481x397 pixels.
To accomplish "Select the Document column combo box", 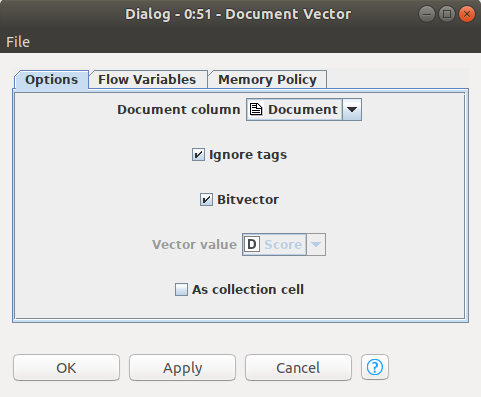I will coord(304,109).
